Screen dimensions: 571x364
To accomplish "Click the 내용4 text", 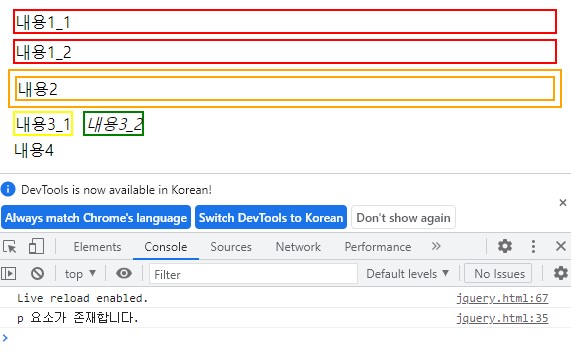I will pyautogui.click(x=34, y=150).
